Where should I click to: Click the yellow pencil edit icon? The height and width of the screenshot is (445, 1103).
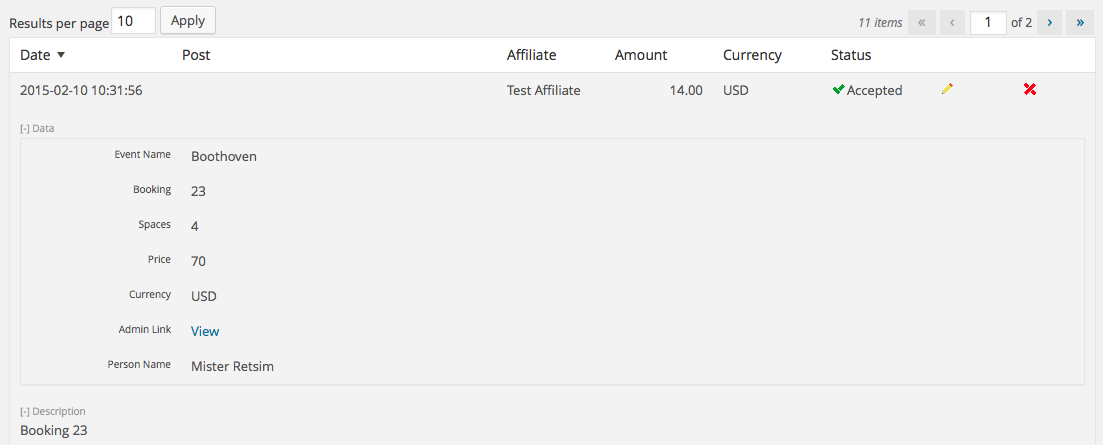tap(947, 89)
